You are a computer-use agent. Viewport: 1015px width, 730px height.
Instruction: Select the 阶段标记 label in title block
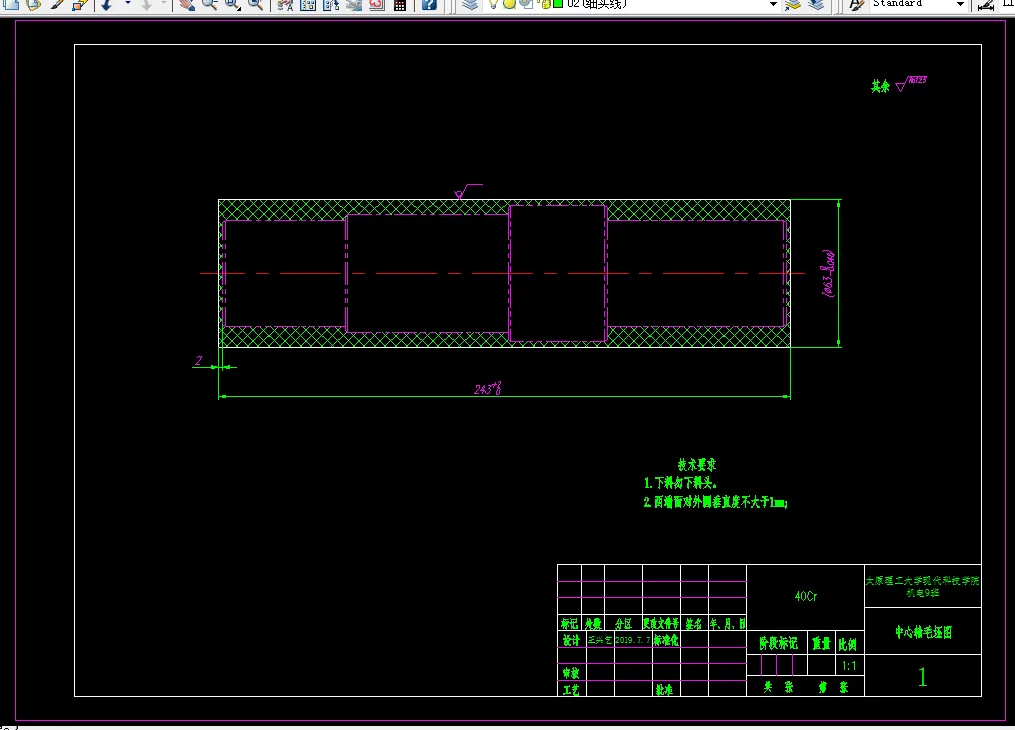[778, 643]
